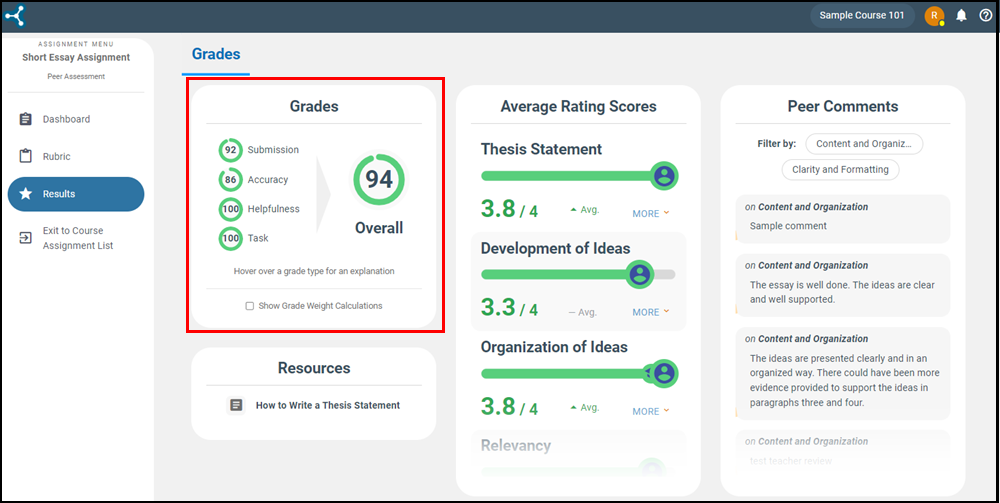The image size is (1000, 503).
Task: Expand MORE under Development of Ideas
Action: pos(650,312)
